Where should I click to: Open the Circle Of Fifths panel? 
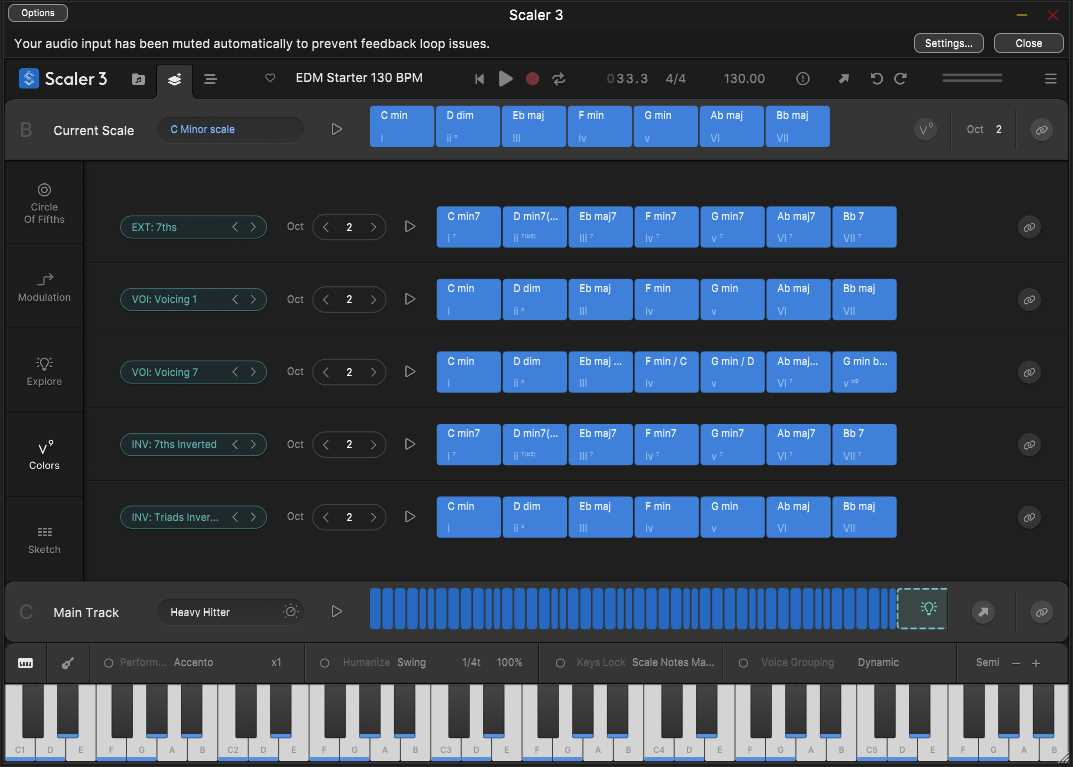[x=44, y=203]
